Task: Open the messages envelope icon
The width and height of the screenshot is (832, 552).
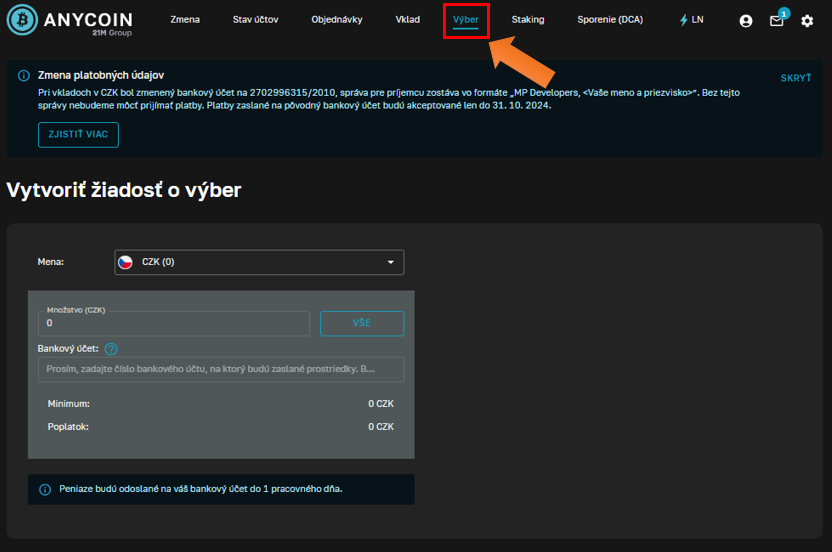Action: pyautogui.click(x=776, y=20)
